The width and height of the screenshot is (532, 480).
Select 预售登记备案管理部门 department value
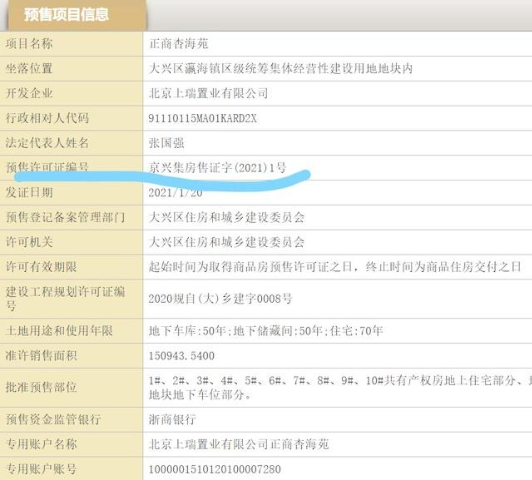(x=226, y=217)
